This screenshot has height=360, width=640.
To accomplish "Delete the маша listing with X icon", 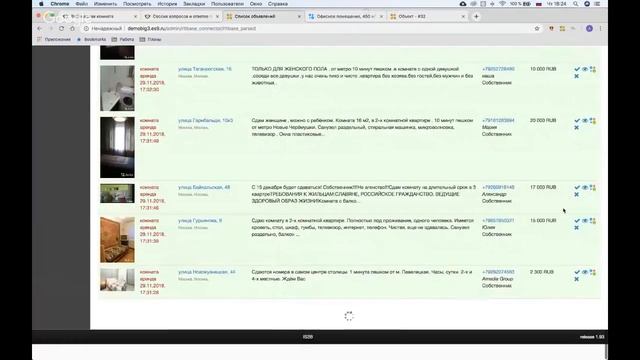I will pyautogui.click(x=577, y=76).
